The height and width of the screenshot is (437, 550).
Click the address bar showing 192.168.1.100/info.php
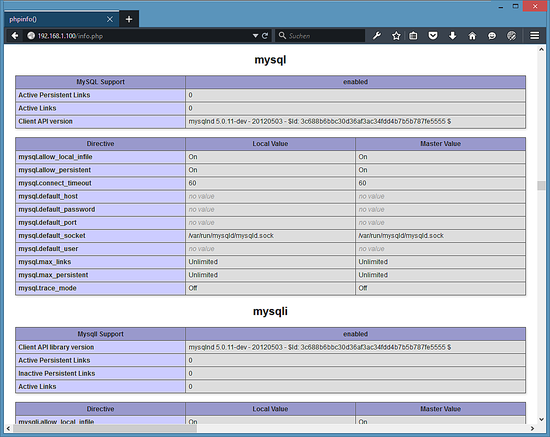(x=140, y=35)
